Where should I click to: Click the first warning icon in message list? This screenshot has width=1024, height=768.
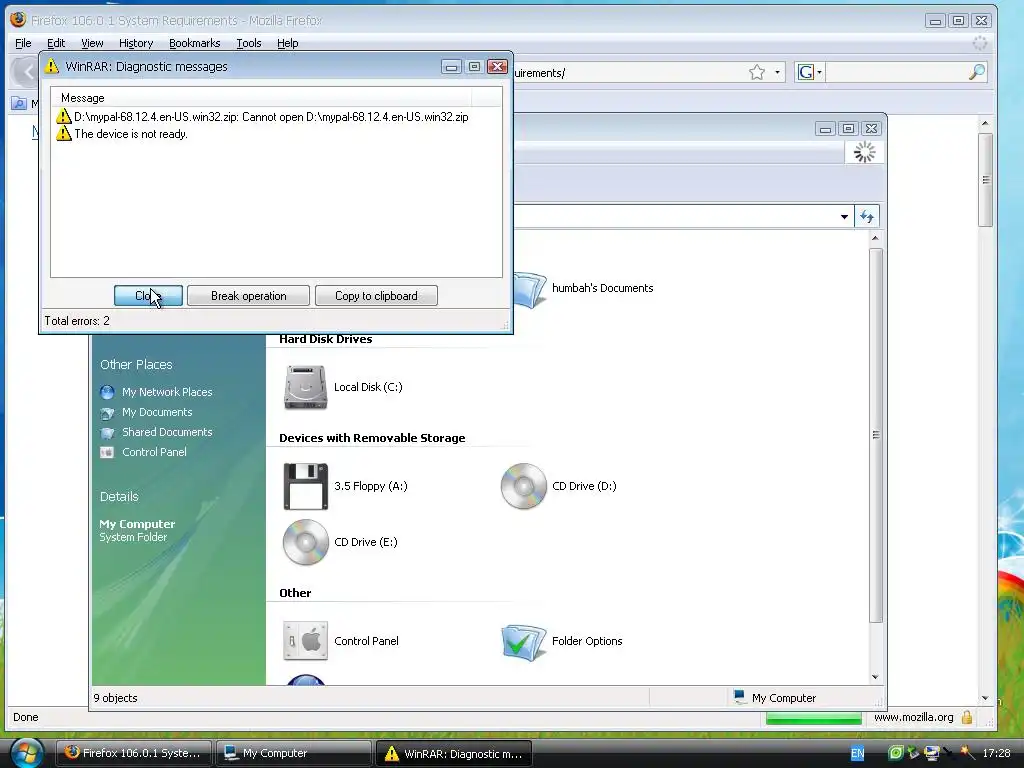[x=63, y=117]
